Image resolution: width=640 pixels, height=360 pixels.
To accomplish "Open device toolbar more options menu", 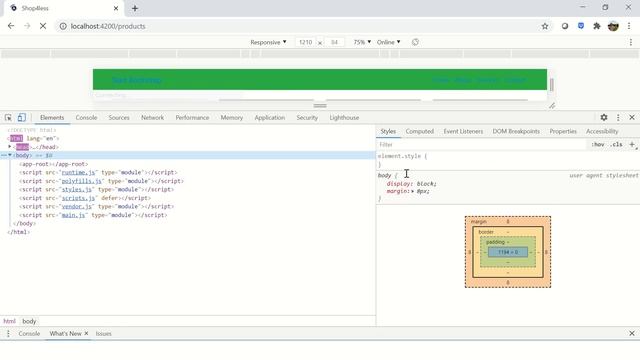I will pyautogui.click(x=631, y=42).
